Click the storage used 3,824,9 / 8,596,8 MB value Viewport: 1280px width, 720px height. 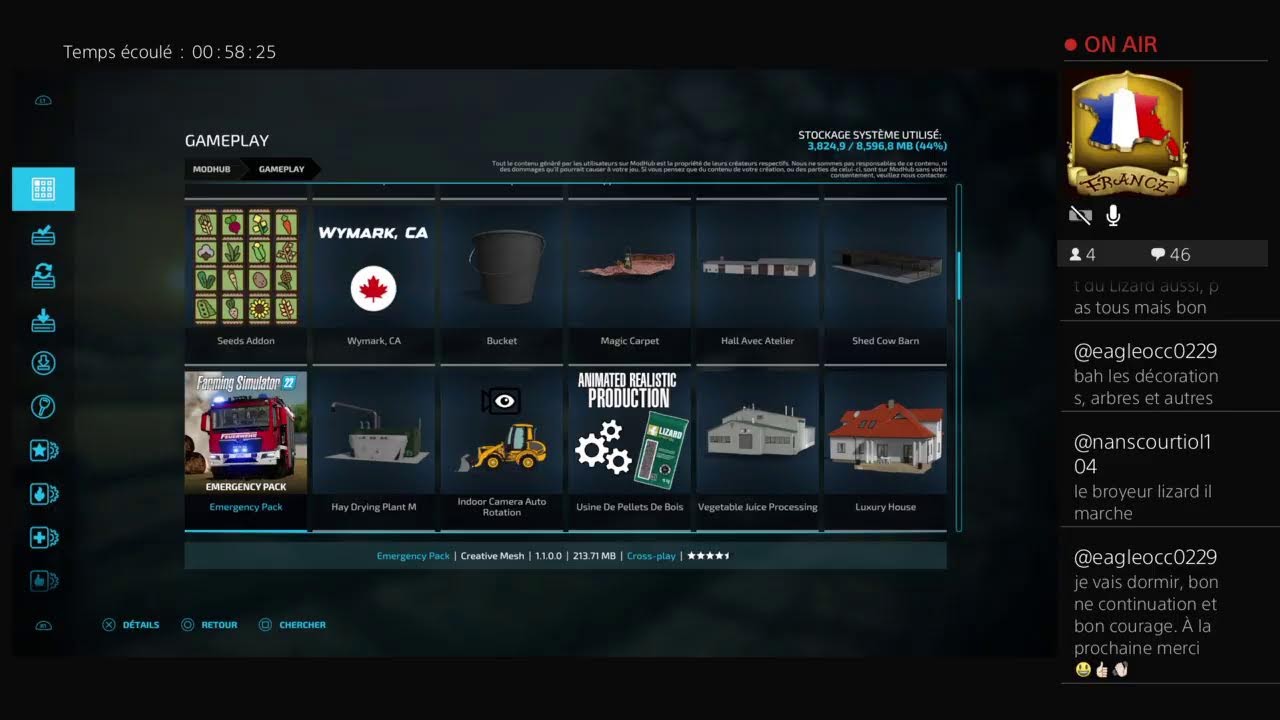tap(877, 146)
